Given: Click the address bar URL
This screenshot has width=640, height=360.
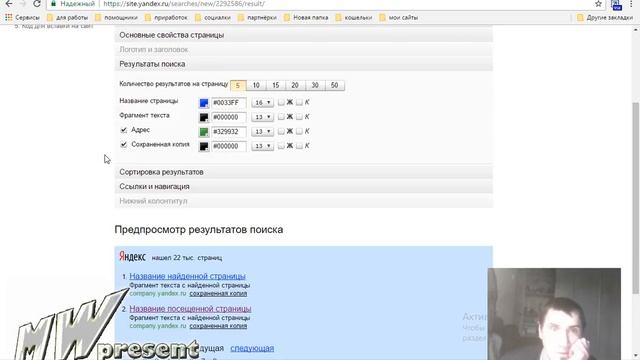Looking at the screenshot, I should [184, 4].
